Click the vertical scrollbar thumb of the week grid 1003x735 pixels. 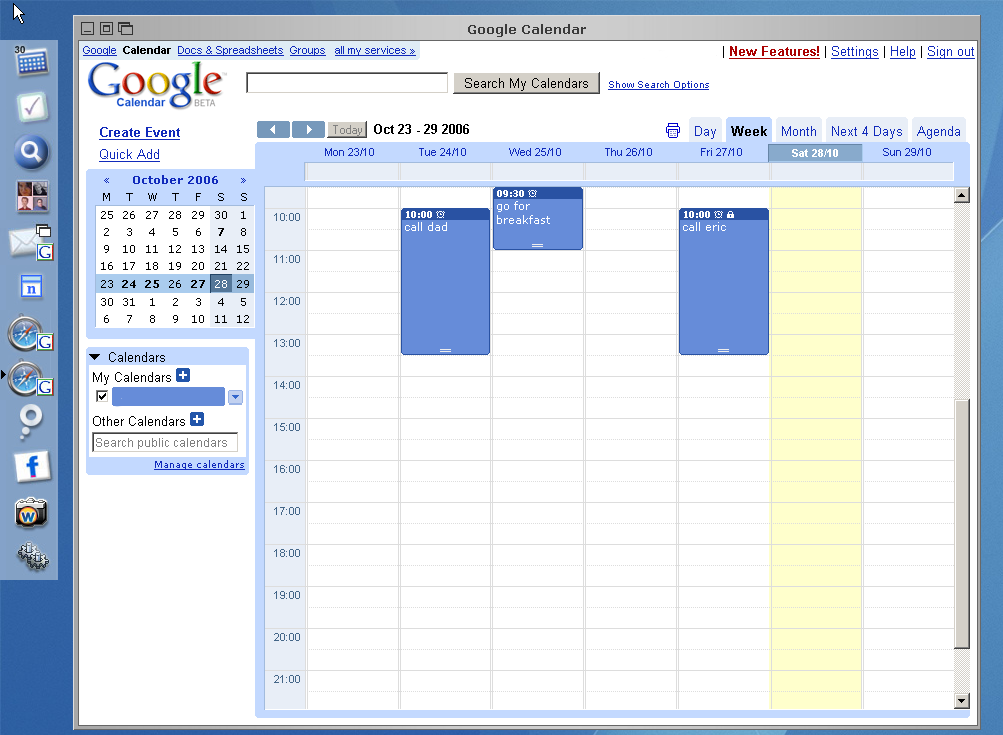tap(961, 523)
